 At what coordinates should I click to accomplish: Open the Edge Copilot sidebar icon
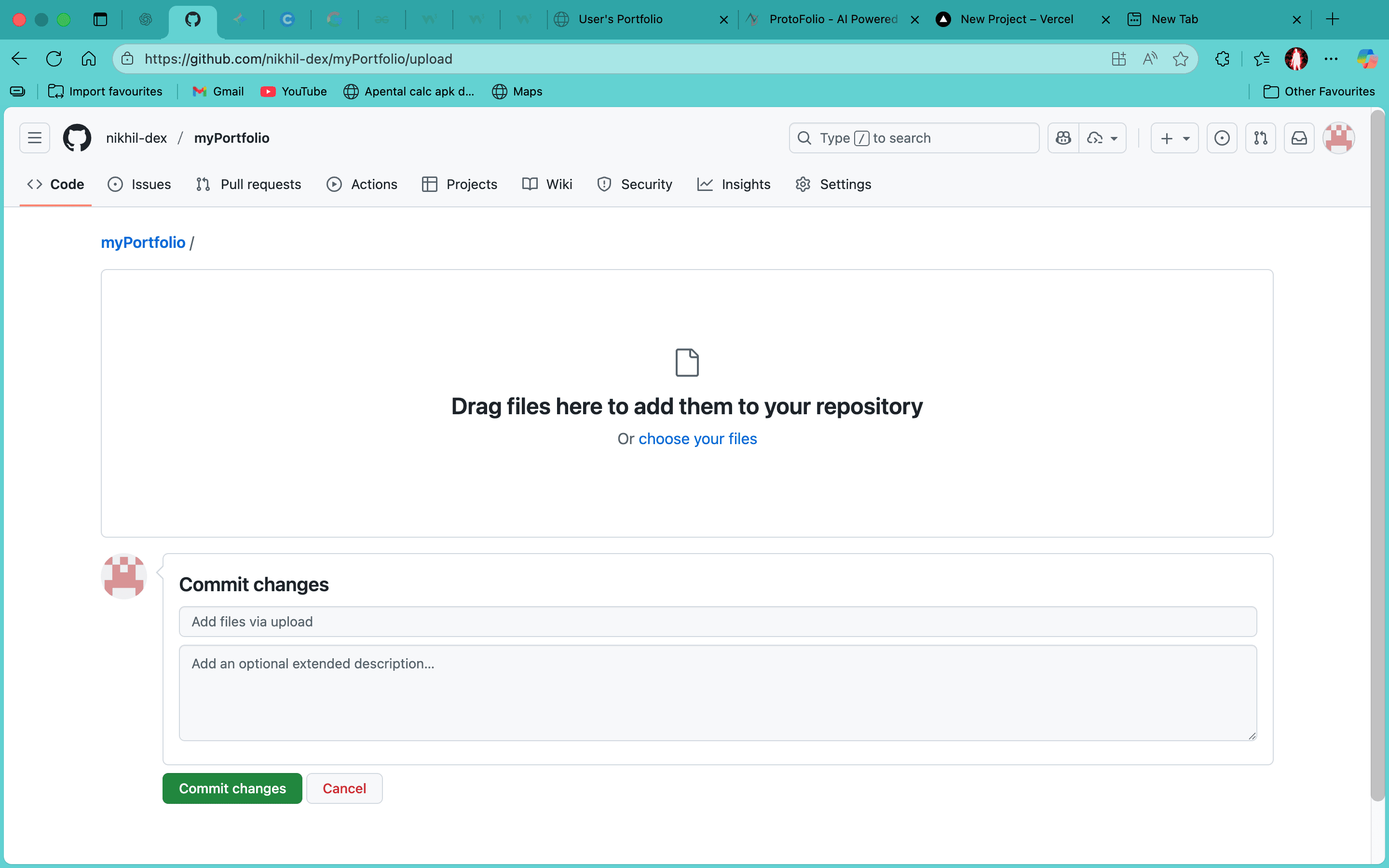[1367, 58]
